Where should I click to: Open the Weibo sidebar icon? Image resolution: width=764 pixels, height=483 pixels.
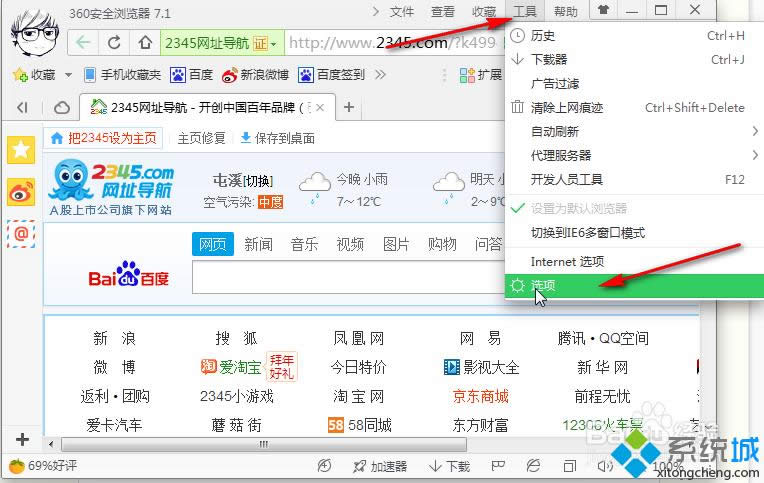click(21, 192)
